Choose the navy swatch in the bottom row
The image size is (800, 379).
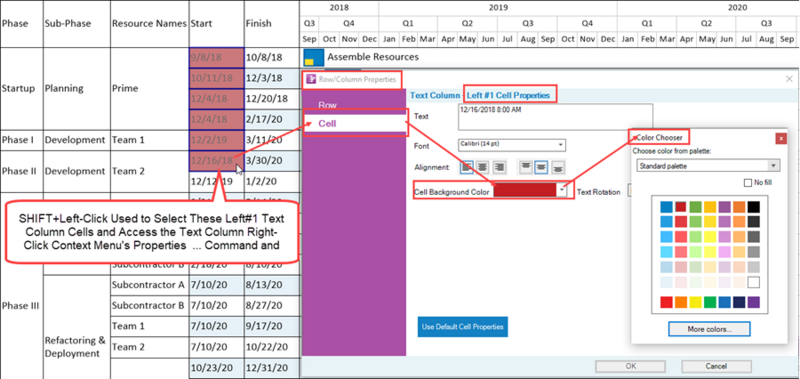point(739,302)
